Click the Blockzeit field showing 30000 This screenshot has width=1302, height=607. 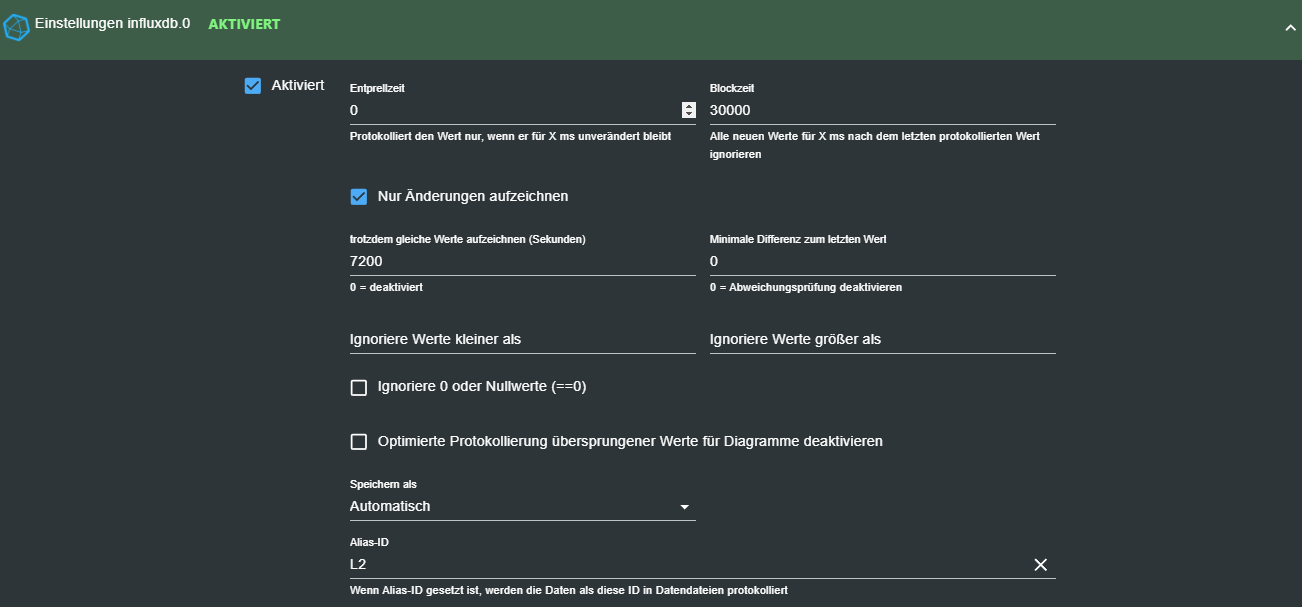[x=880, y=110]
